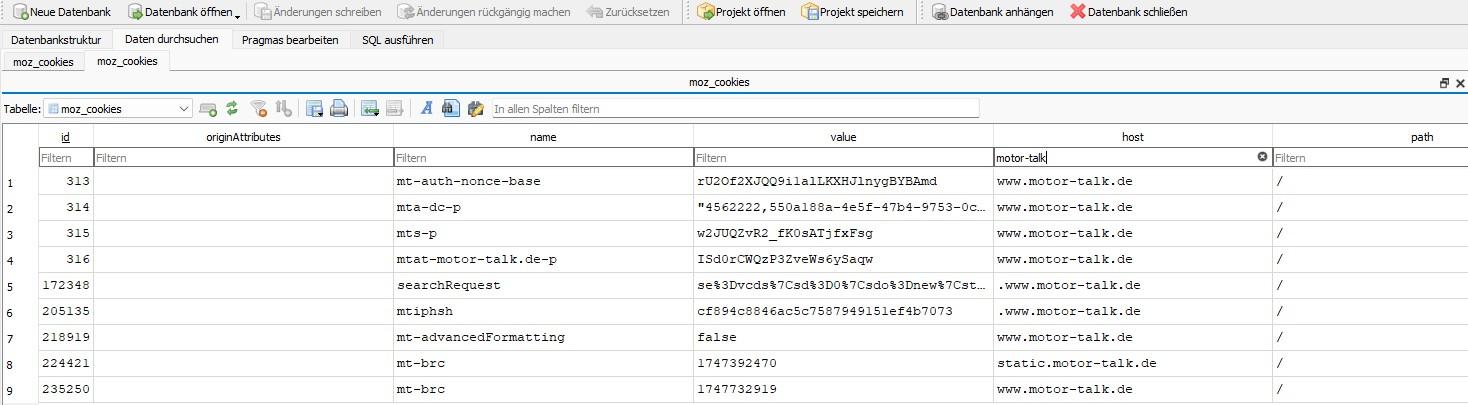Sort by the id column header

coord(65,136)
